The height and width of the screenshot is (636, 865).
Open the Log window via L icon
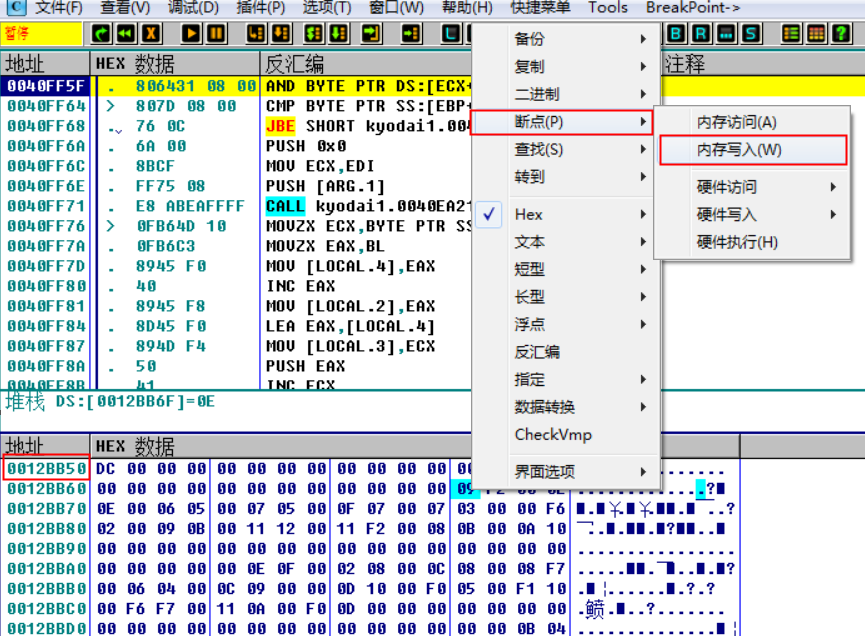(x=451, y=34)
